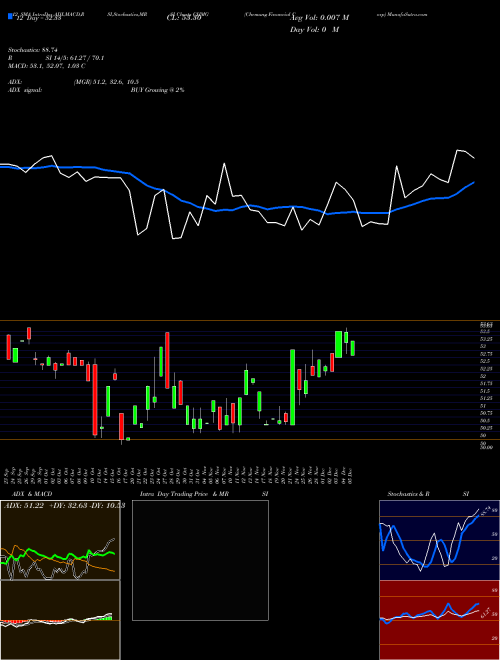Click the 'Intra Day Trading Price & MR' title
The height and width of the screenshot is (660, 500).
(x=184, y=494)
